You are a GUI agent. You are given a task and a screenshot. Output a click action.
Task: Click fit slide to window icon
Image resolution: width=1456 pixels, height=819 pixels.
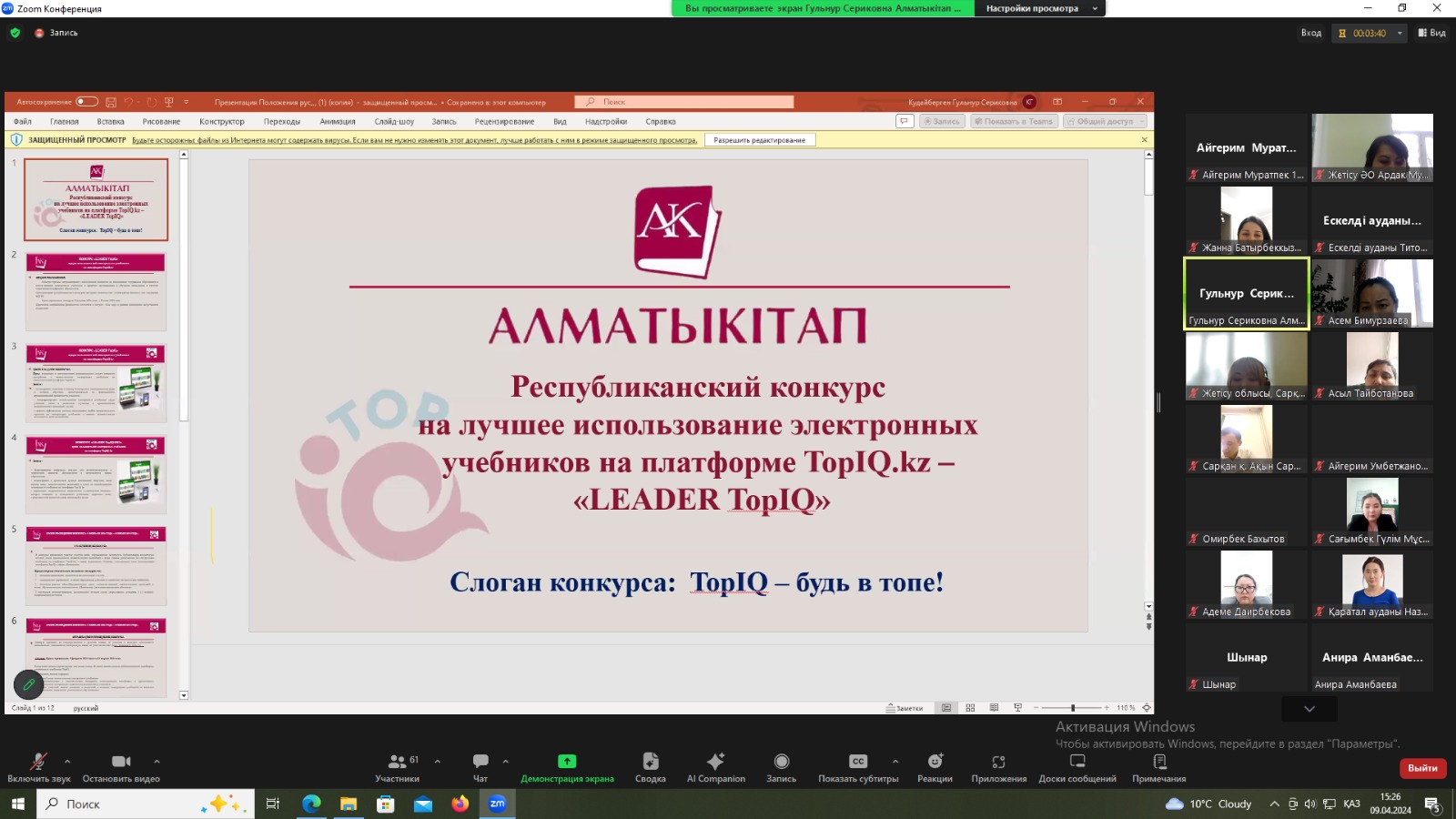1147,708
